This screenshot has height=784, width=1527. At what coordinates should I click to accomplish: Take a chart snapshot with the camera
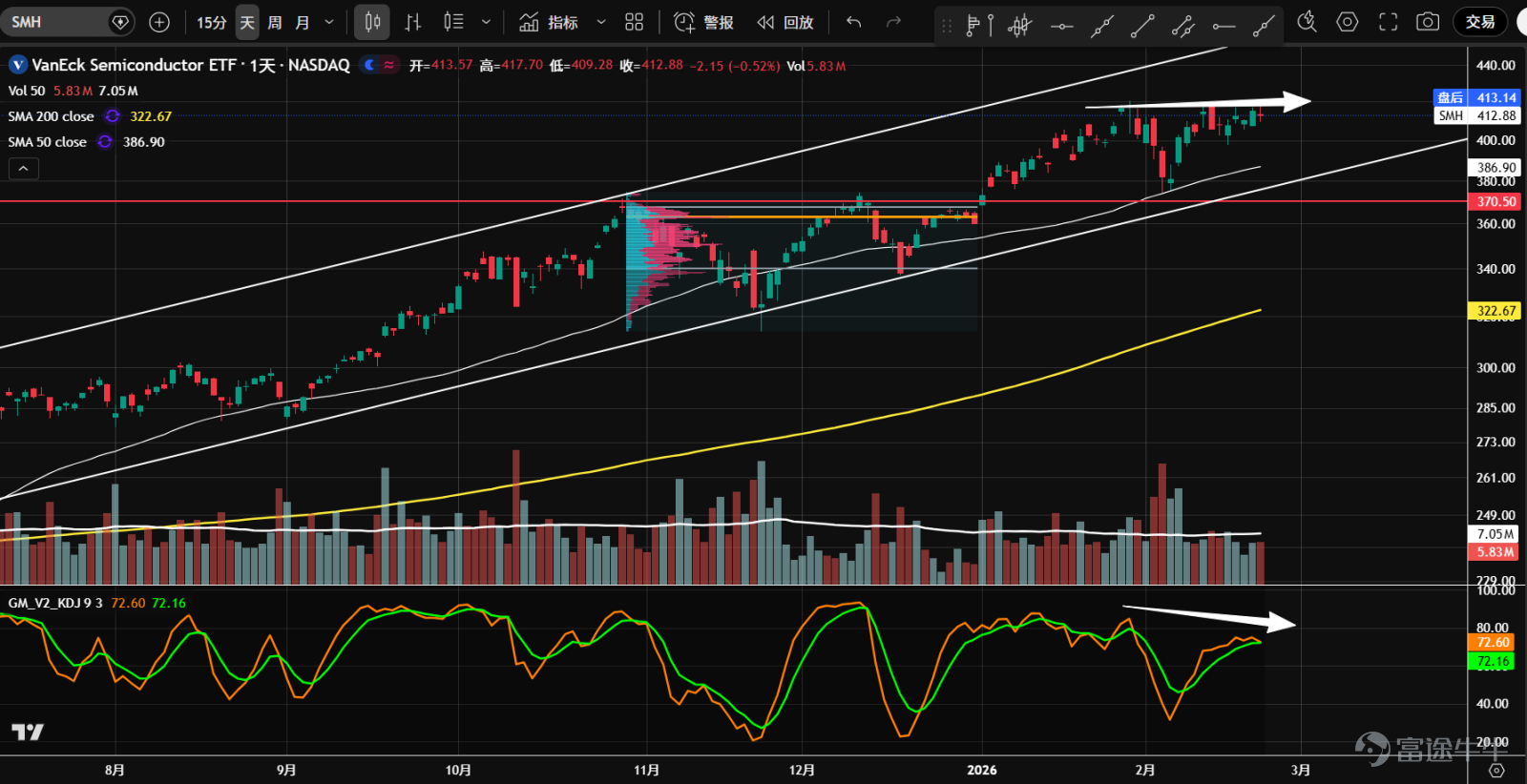coord(1428,22)
